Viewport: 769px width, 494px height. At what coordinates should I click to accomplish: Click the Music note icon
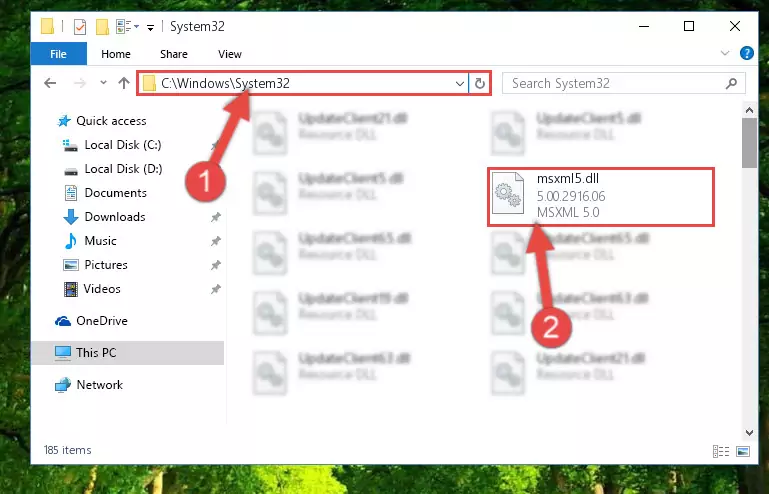pos(71,241)
